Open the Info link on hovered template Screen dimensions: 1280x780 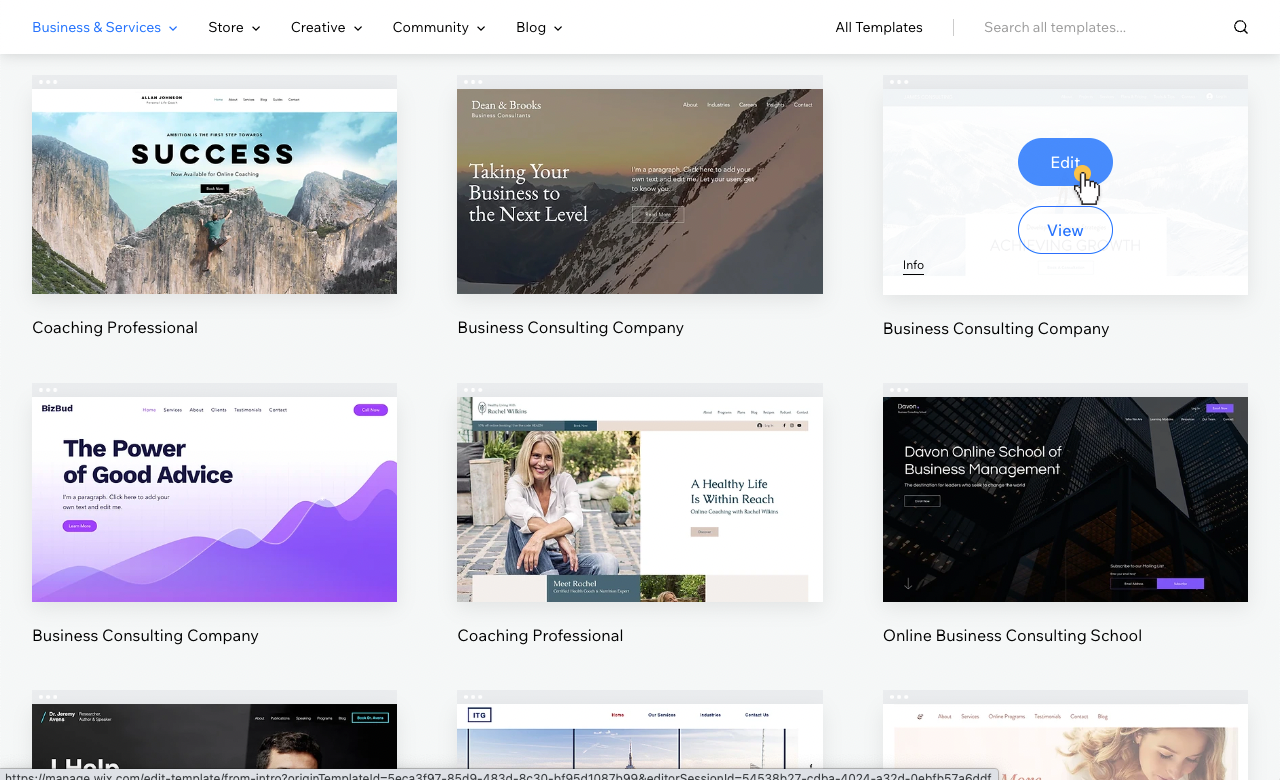click(913, 265)
